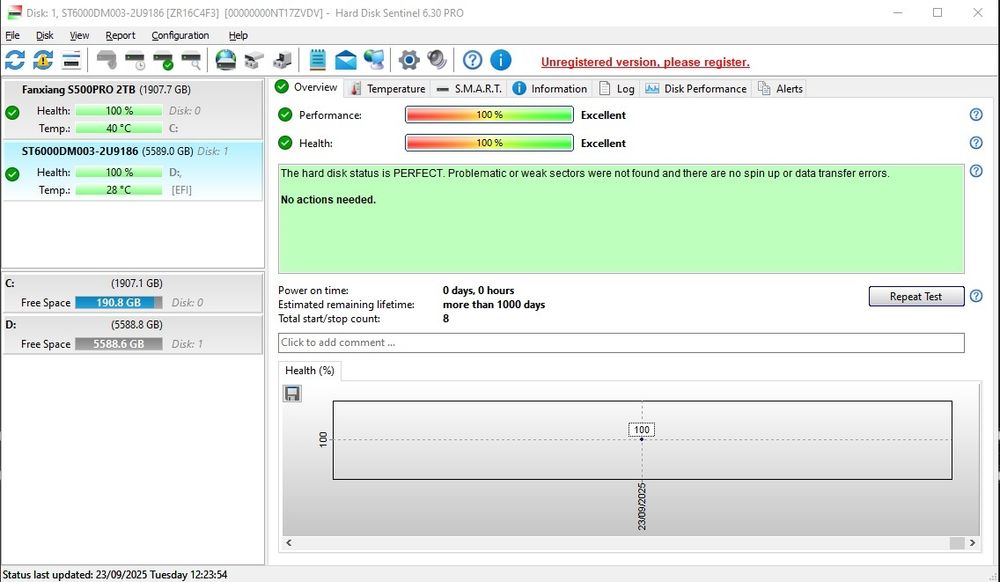Screen dimensions: 1000x582
Task: Switch to the S.M.A.R.T. tab
Action: click(x=470, y=89)
